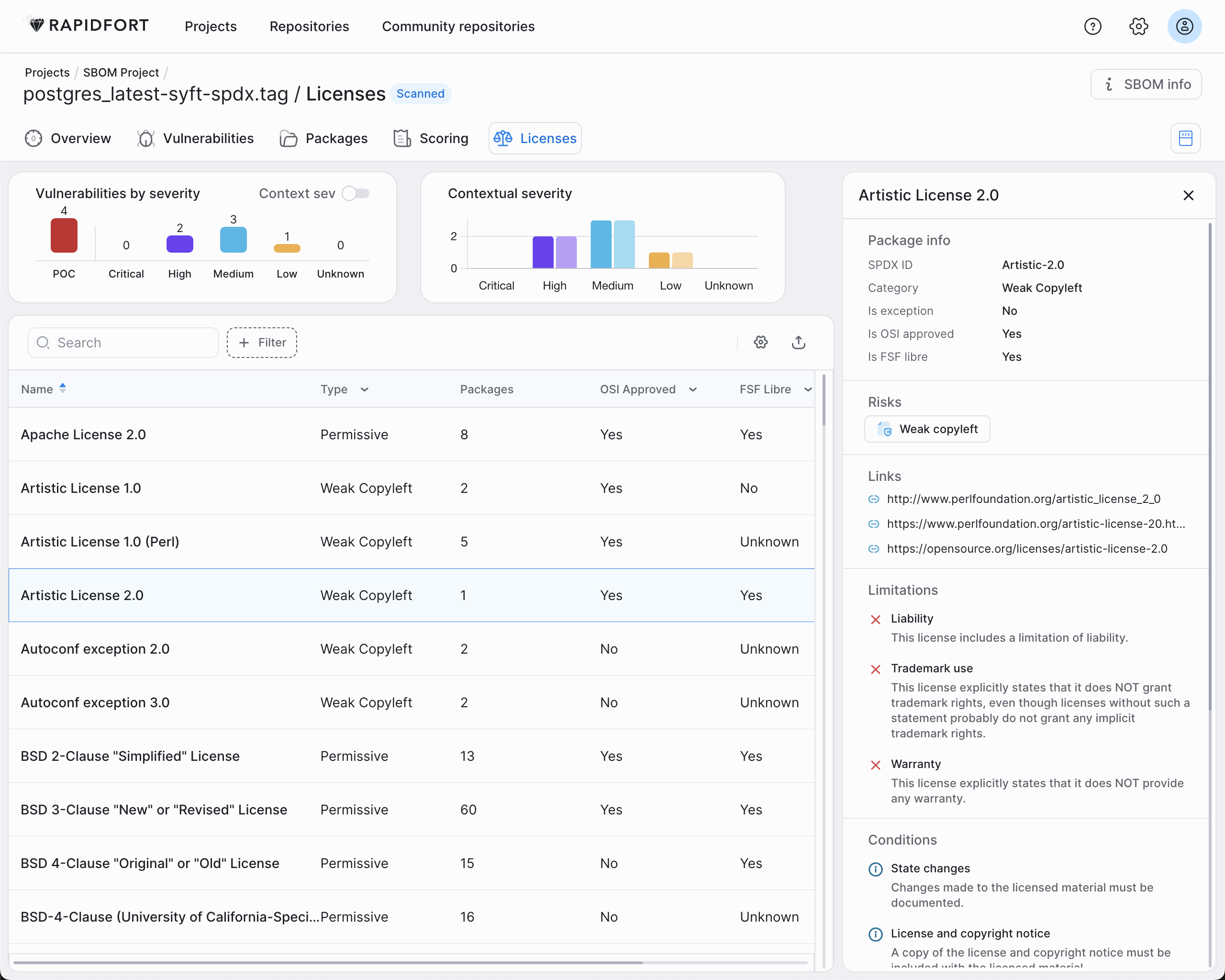1225x980 pixels.
Task: Click the settings gear icon in licenses list
Action: tap(761, 342)
